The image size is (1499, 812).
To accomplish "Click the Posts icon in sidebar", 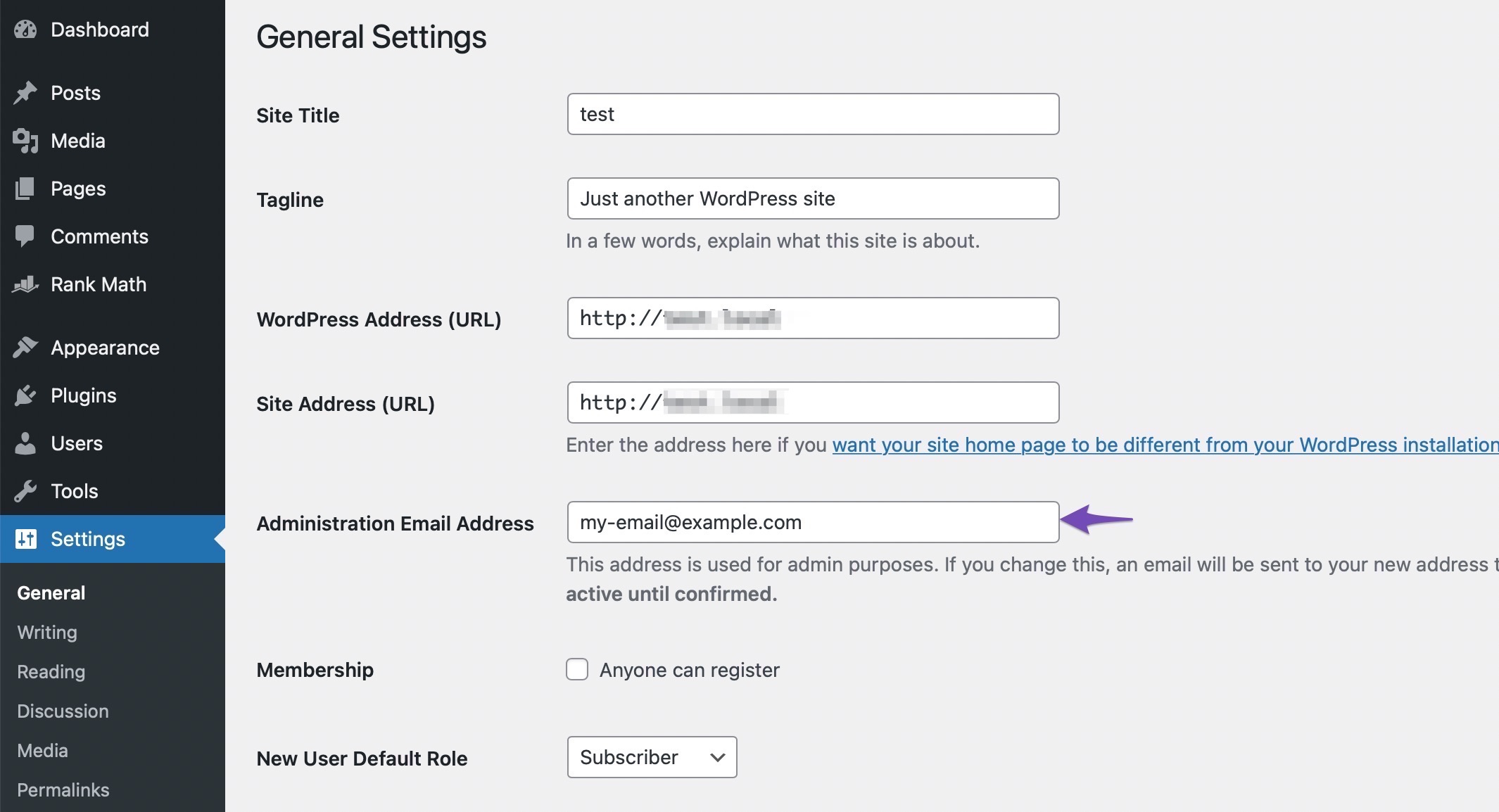I will (26, 92).
